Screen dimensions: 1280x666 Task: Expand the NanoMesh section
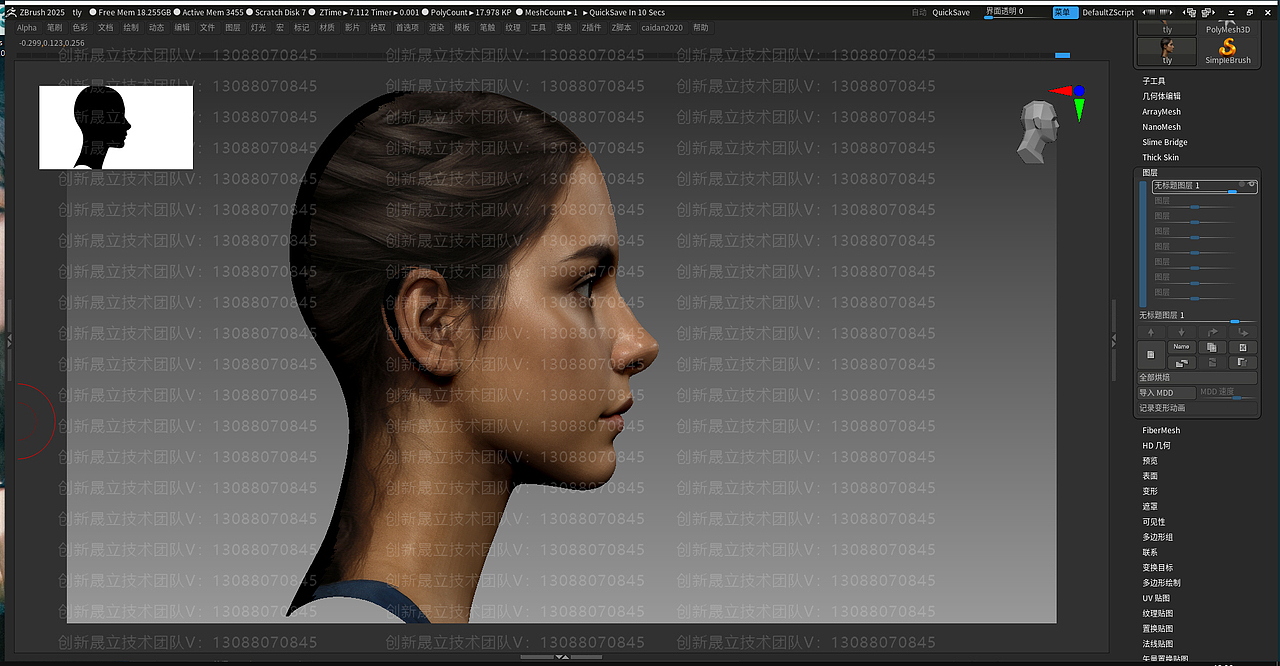tap(1161, 127)
